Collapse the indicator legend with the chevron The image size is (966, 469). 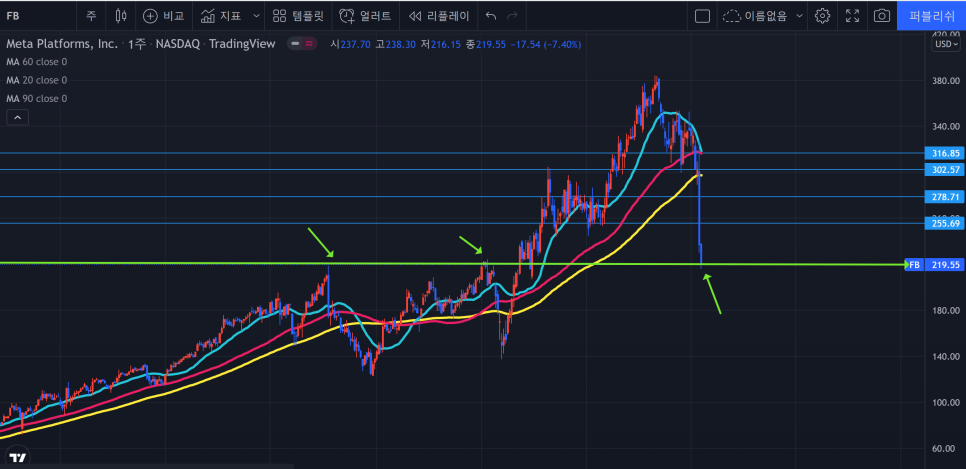[17, 117]
